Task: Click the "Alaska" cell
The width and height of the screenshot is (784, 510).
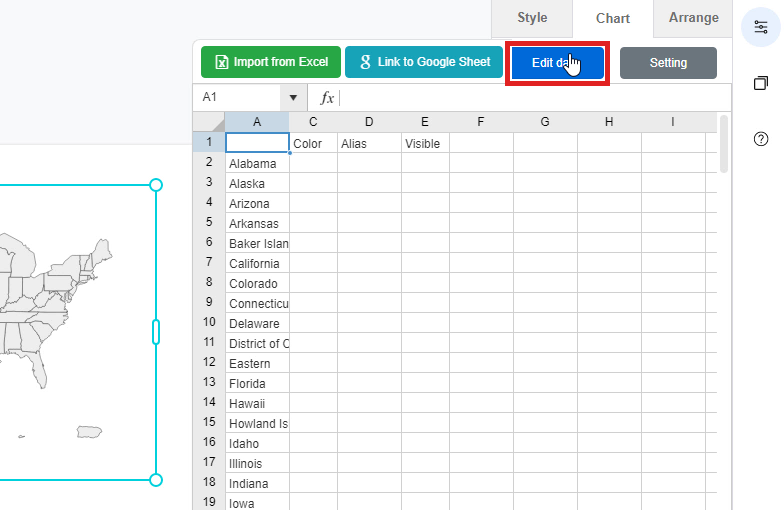Action: pyautogui.click(x=257, y=184)
